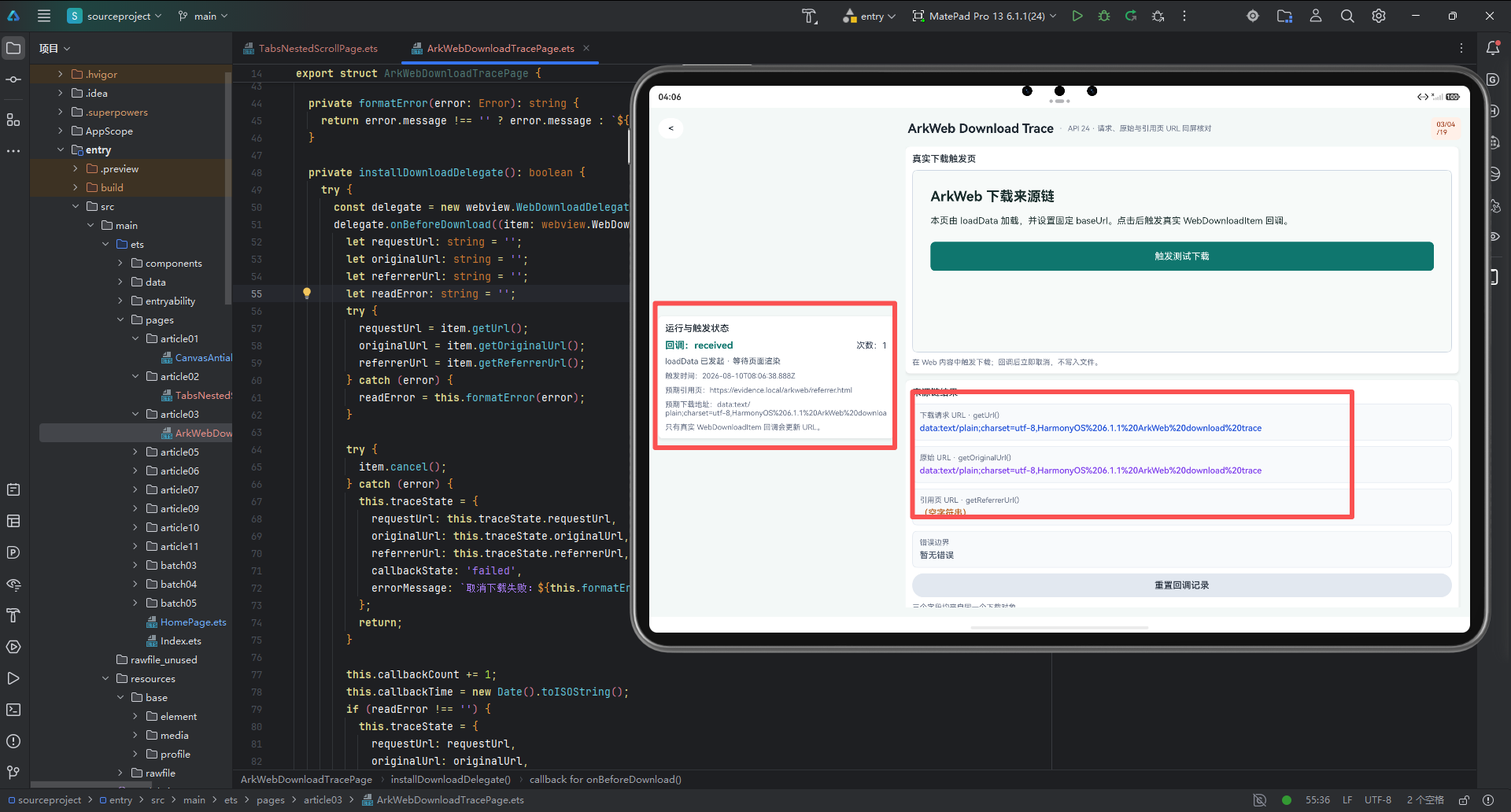Open the Run tool window triangle icon
This screenshot has height=812, width=1511.
pyautogui.click(x=13, y=678)
